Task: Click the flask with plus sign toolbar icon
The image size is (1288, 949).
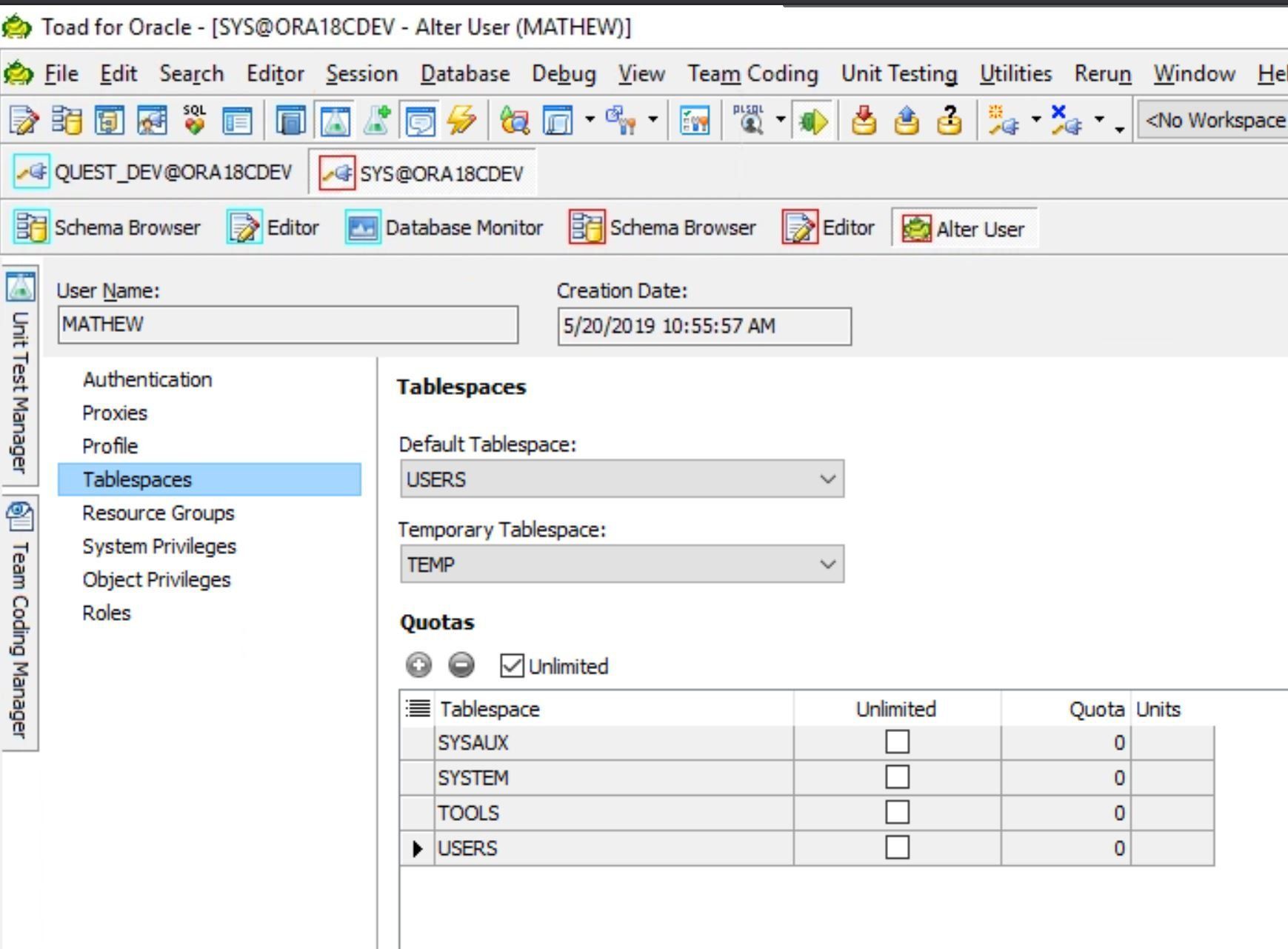Action: pos(377,120)
